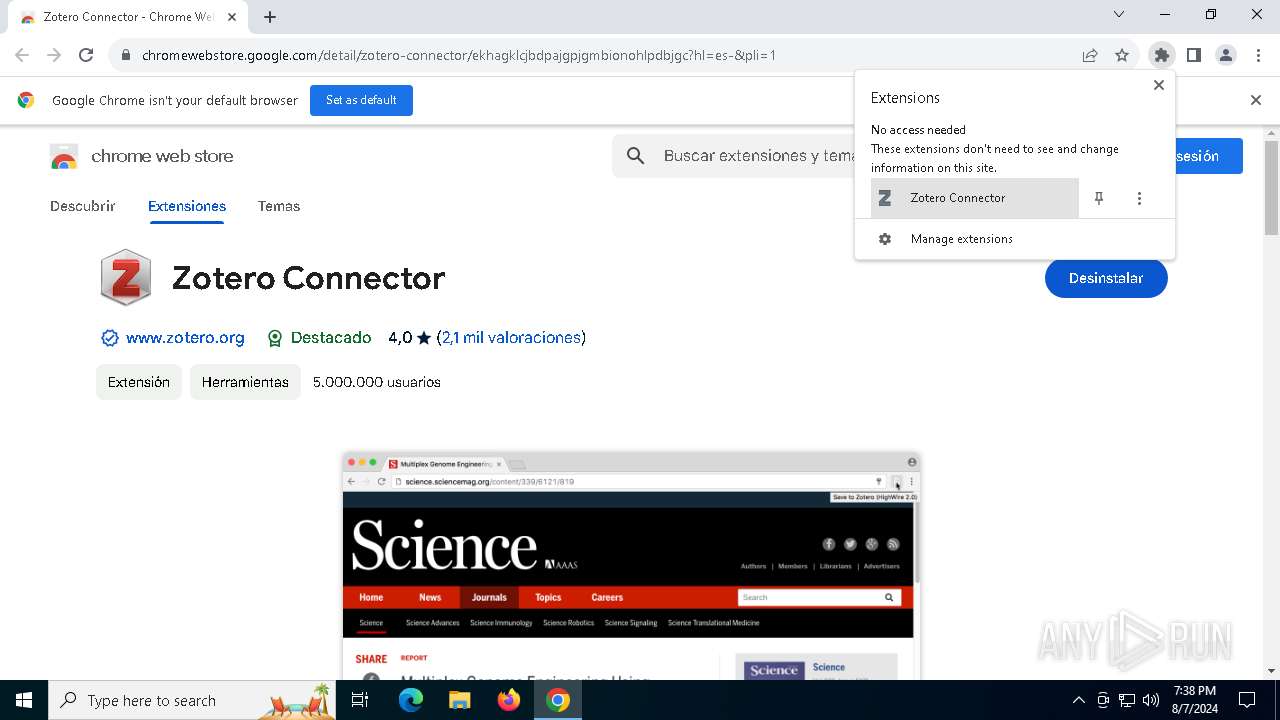1280x720 pixels.
Task: Close the Extensions popup
Action: click(x=1159, y=85)
